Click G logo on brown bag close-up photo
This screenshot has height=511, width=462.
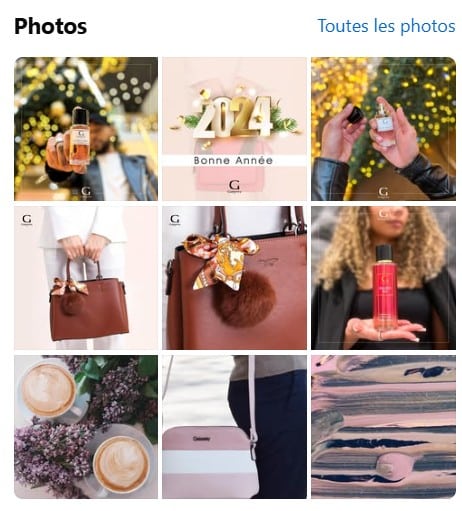point(175,220)
